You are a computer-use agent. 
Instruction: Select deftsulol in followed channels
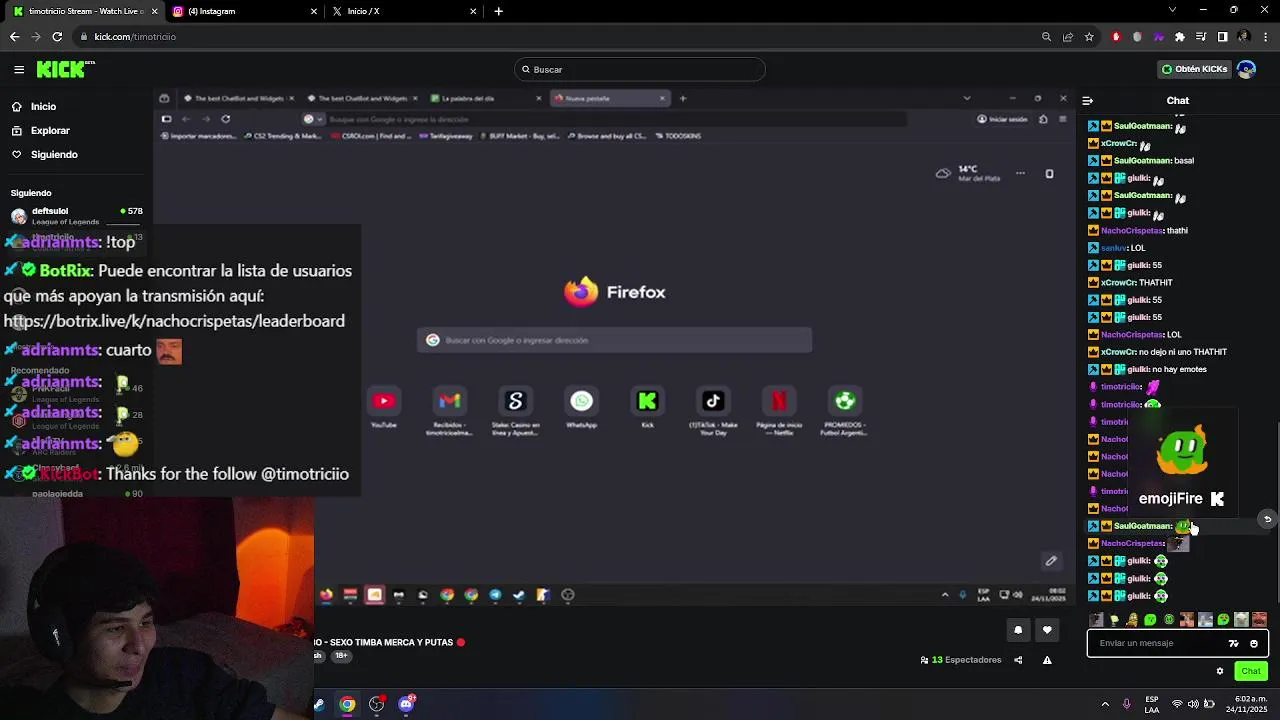coord(77,215)
